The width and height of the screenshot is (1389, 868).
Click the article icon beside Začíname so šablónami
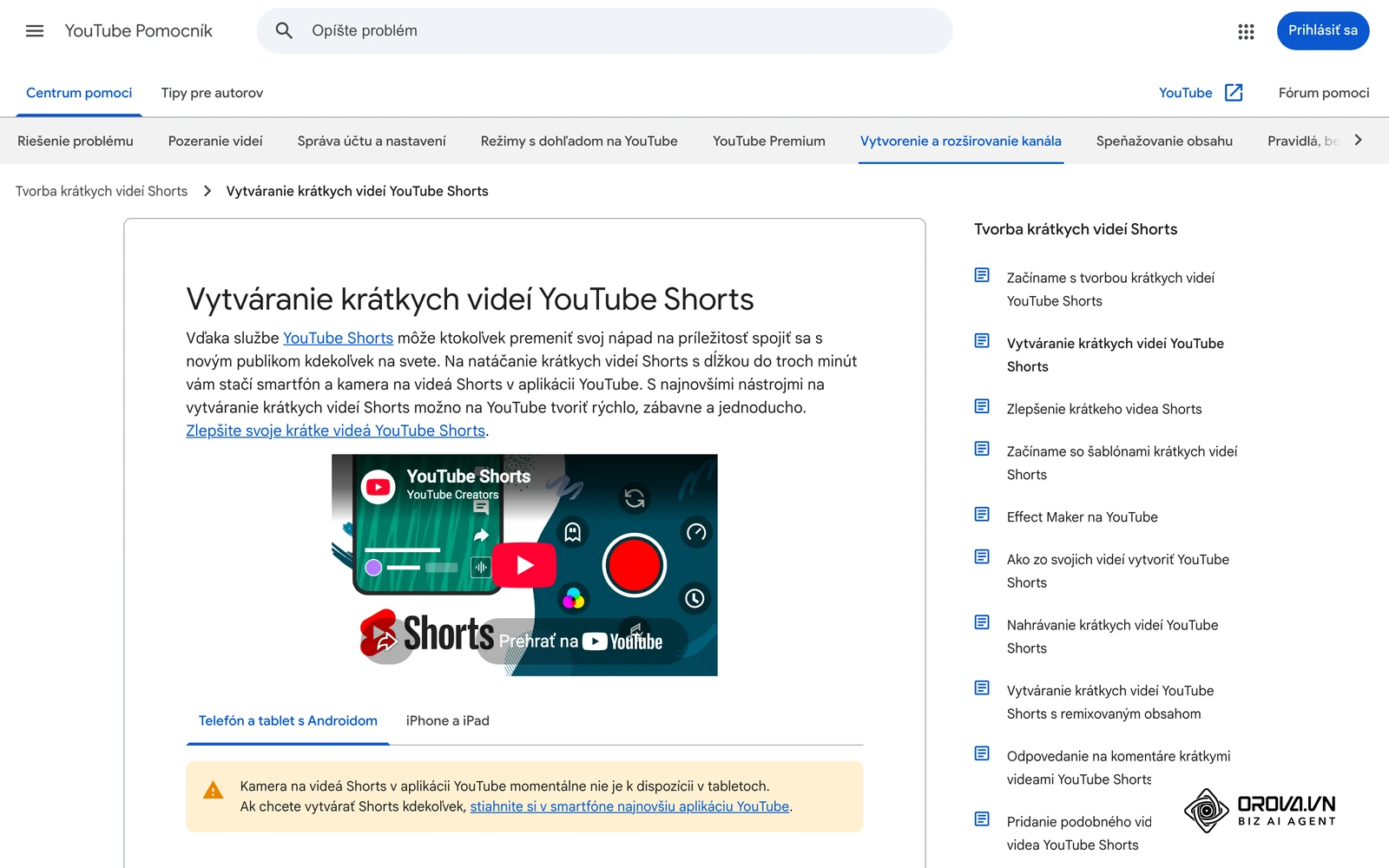click(x=982, y=449)
